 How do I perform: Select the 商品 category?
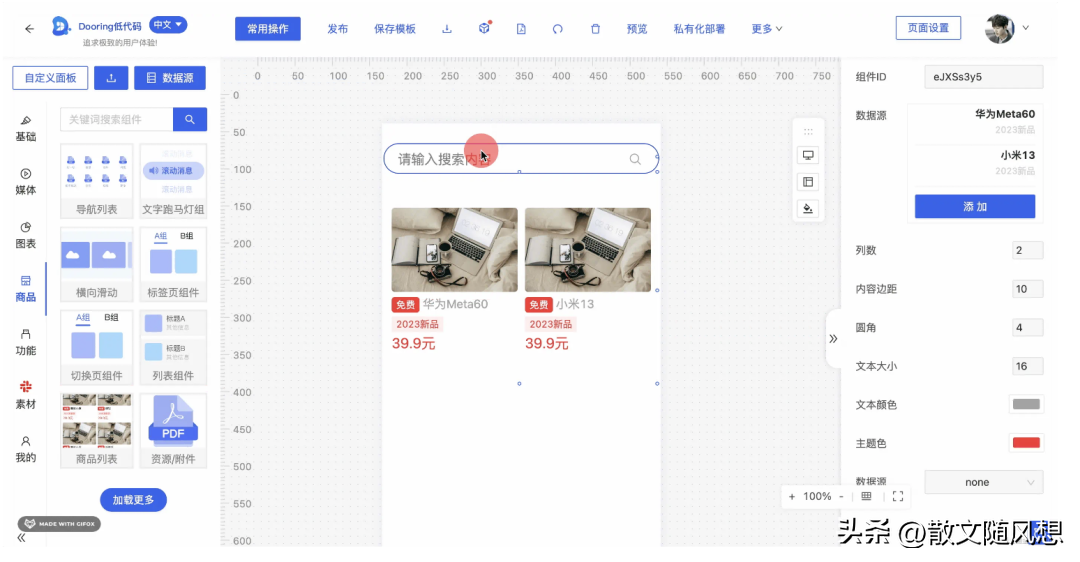pos(25,289)
